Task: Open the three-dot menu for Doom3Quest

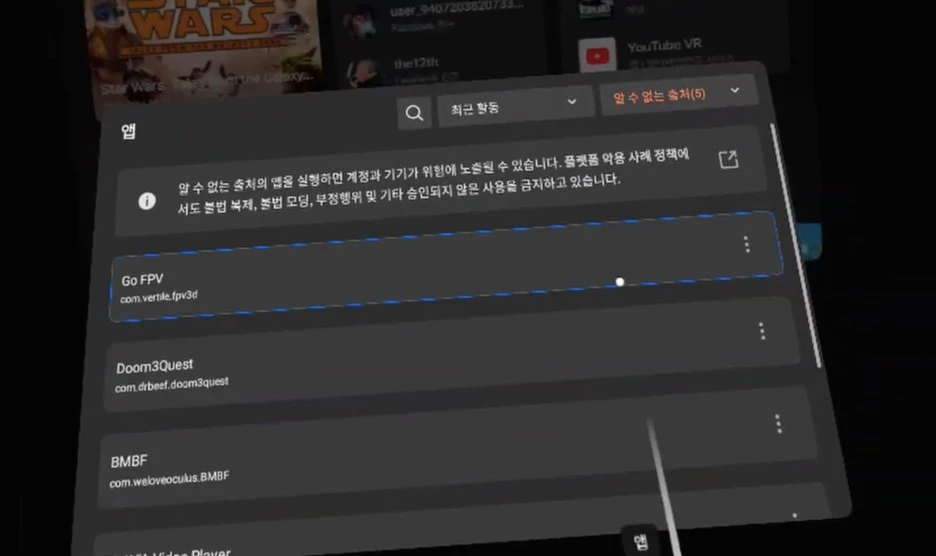Action: pos(762,331)
